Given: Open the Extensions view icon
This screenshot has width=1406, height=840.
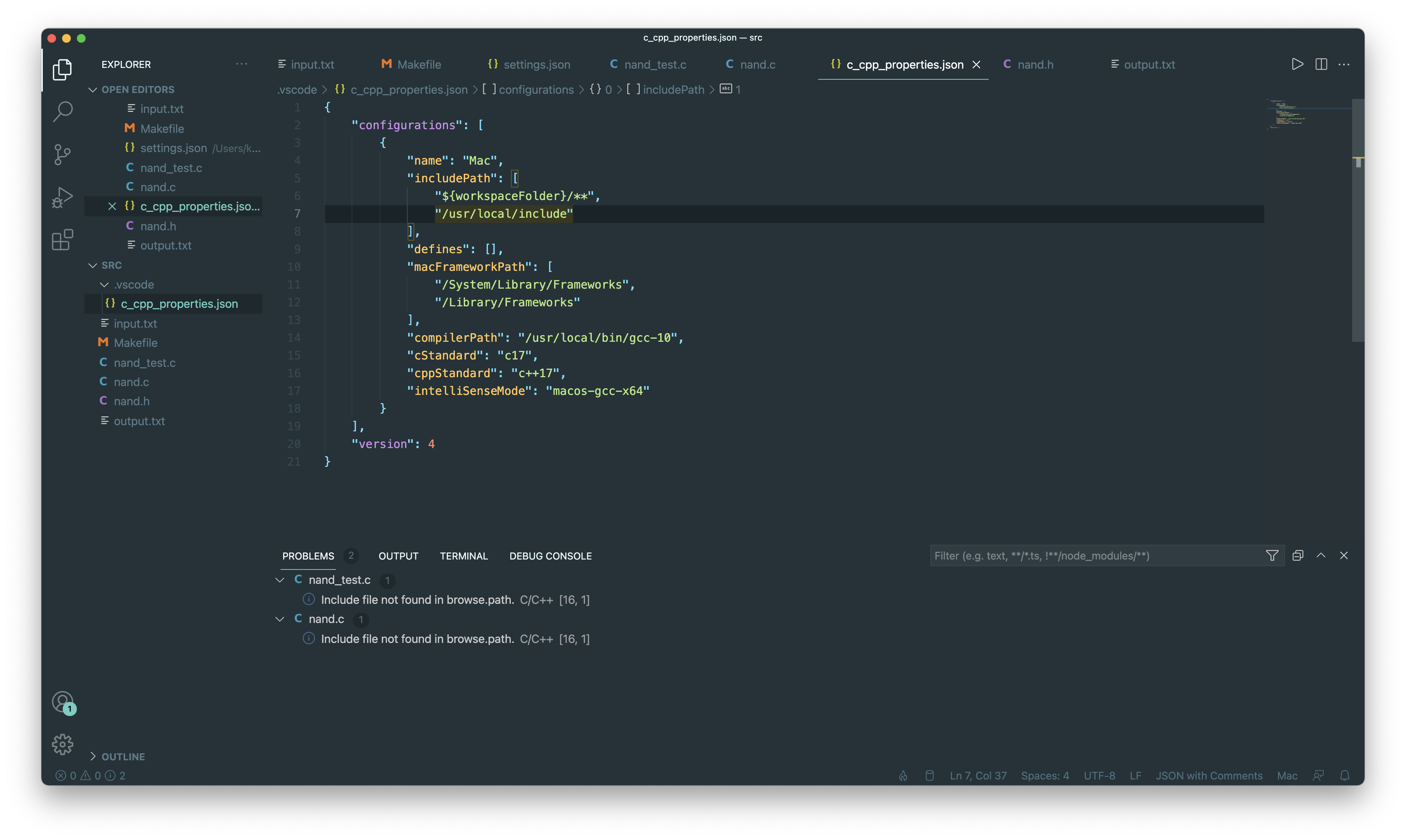Looking at the screenshot, I should (x=62, y=240).
